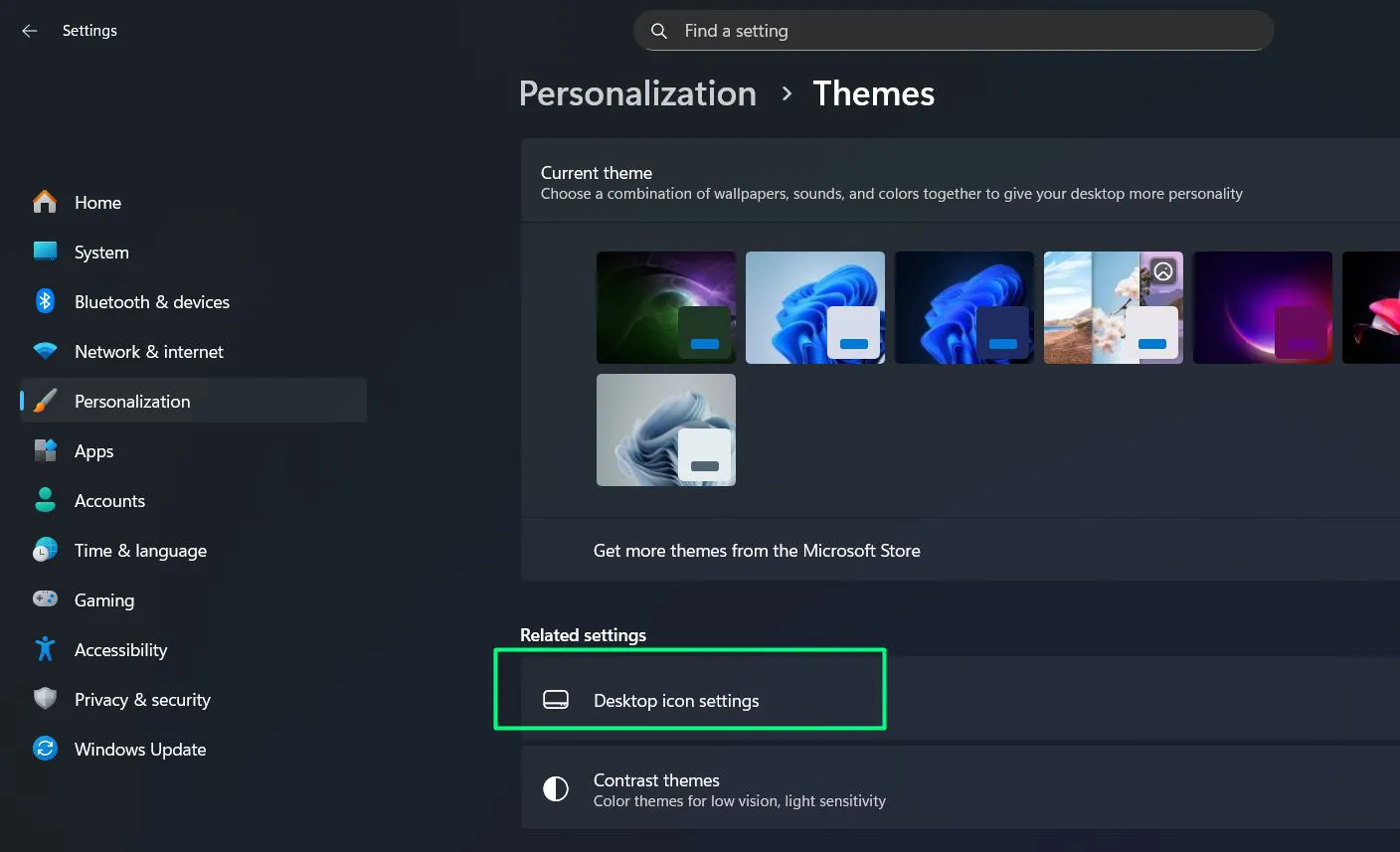This screenshot has height=852, width=1400.
Task: Open Network & internet using the Wi-Fi icon
Action: coord(45,351)
